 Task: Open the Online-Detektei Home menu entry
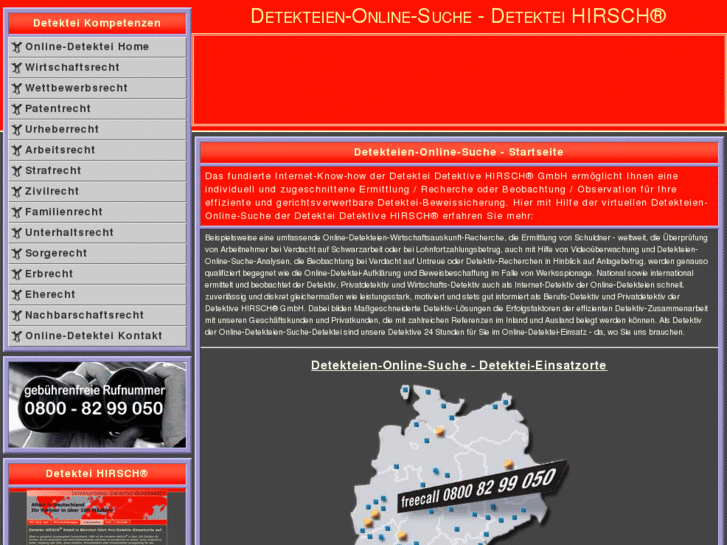97,47
